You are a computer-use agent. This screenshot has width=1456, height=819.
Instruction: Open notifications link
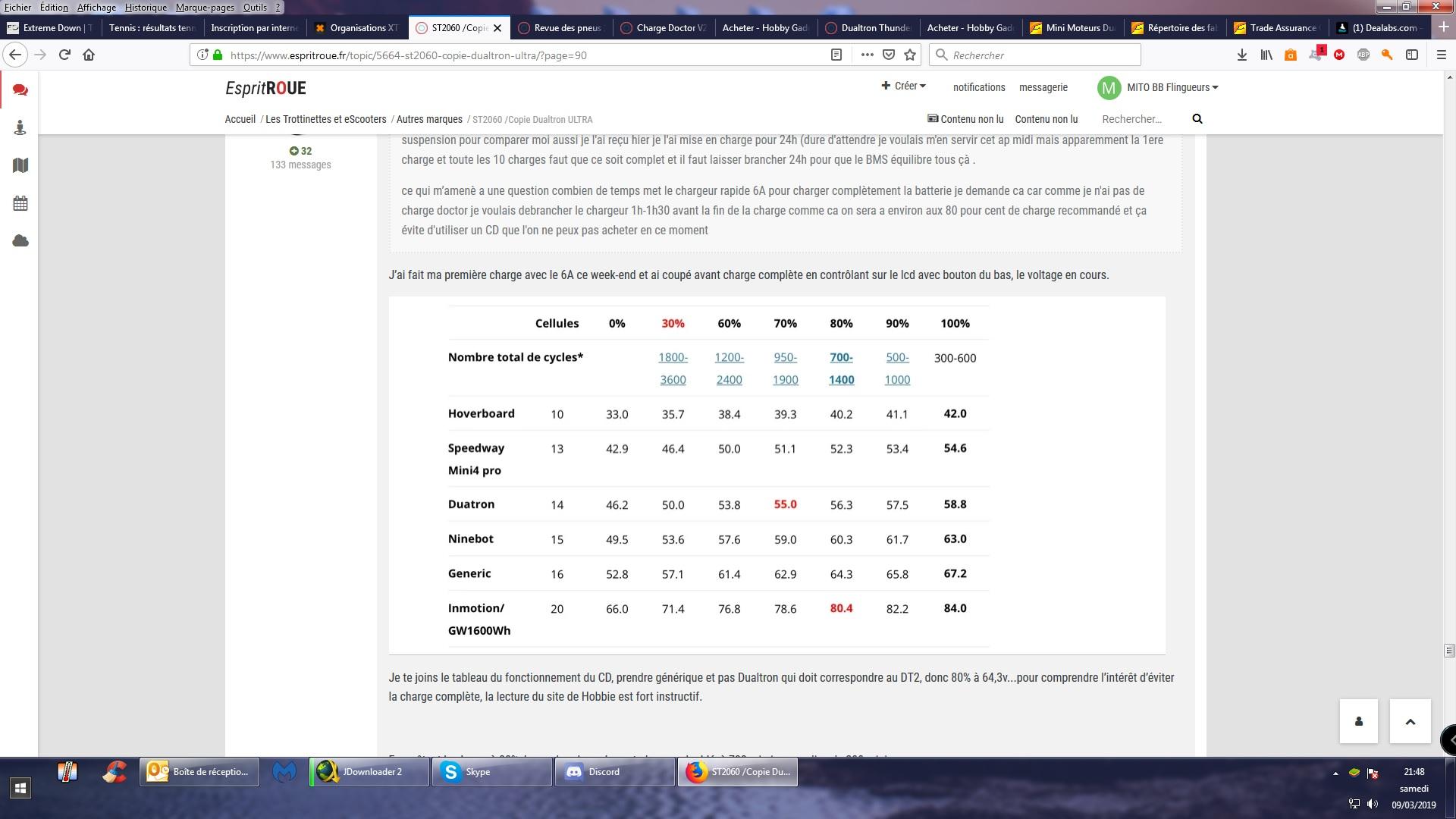pyautogui.click(x=979, y=87)
